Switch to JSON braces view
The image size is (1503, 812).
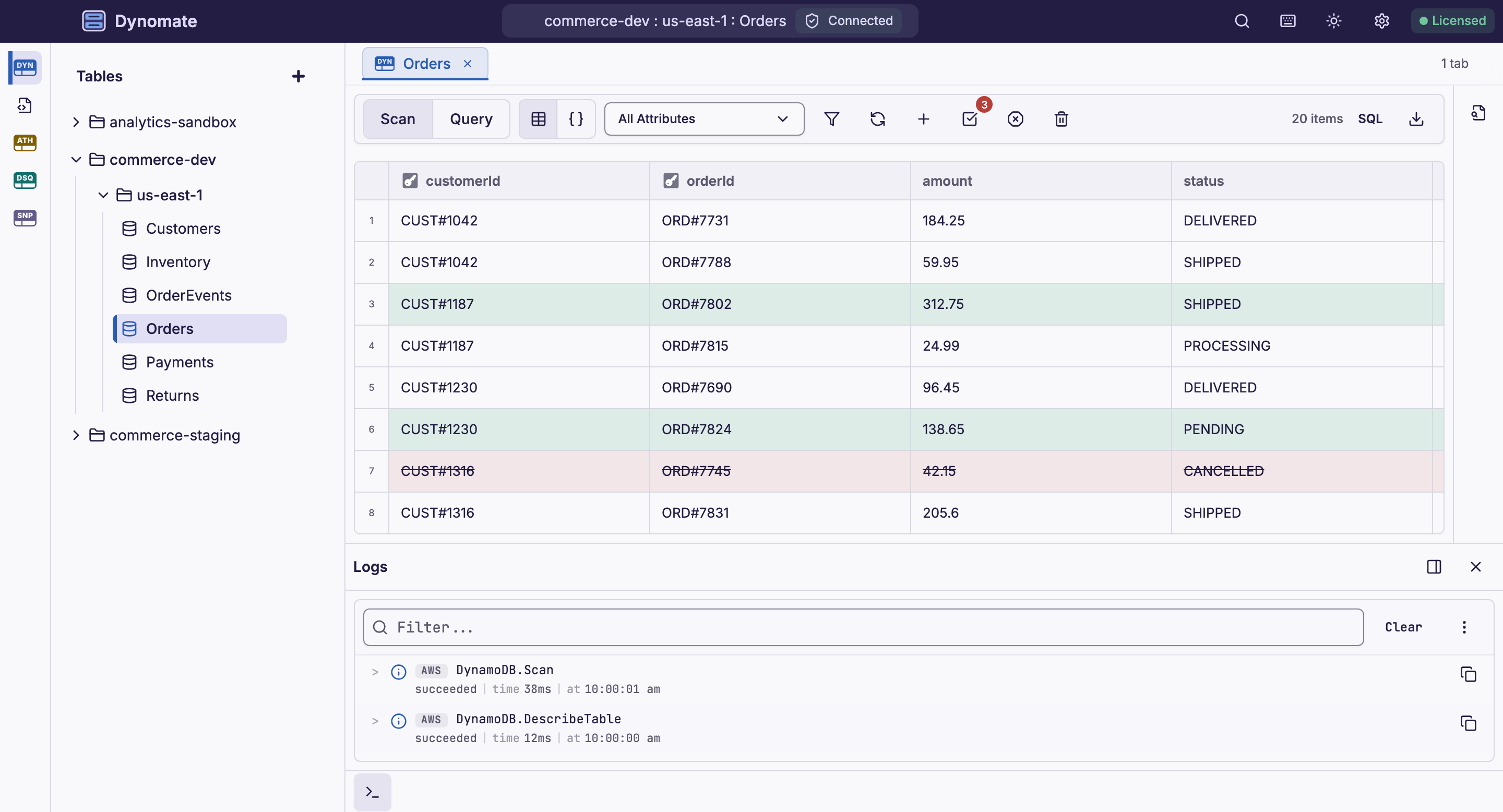tap(576, 119)
